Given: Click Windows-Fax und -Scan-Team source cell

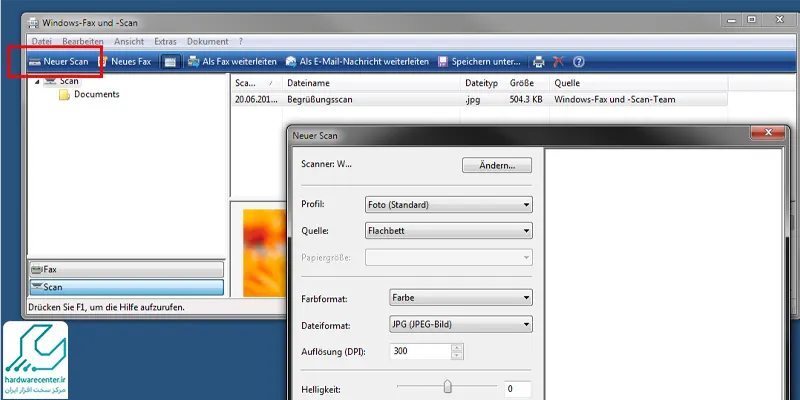Looking at the screenshot, I should pos(615,99).
